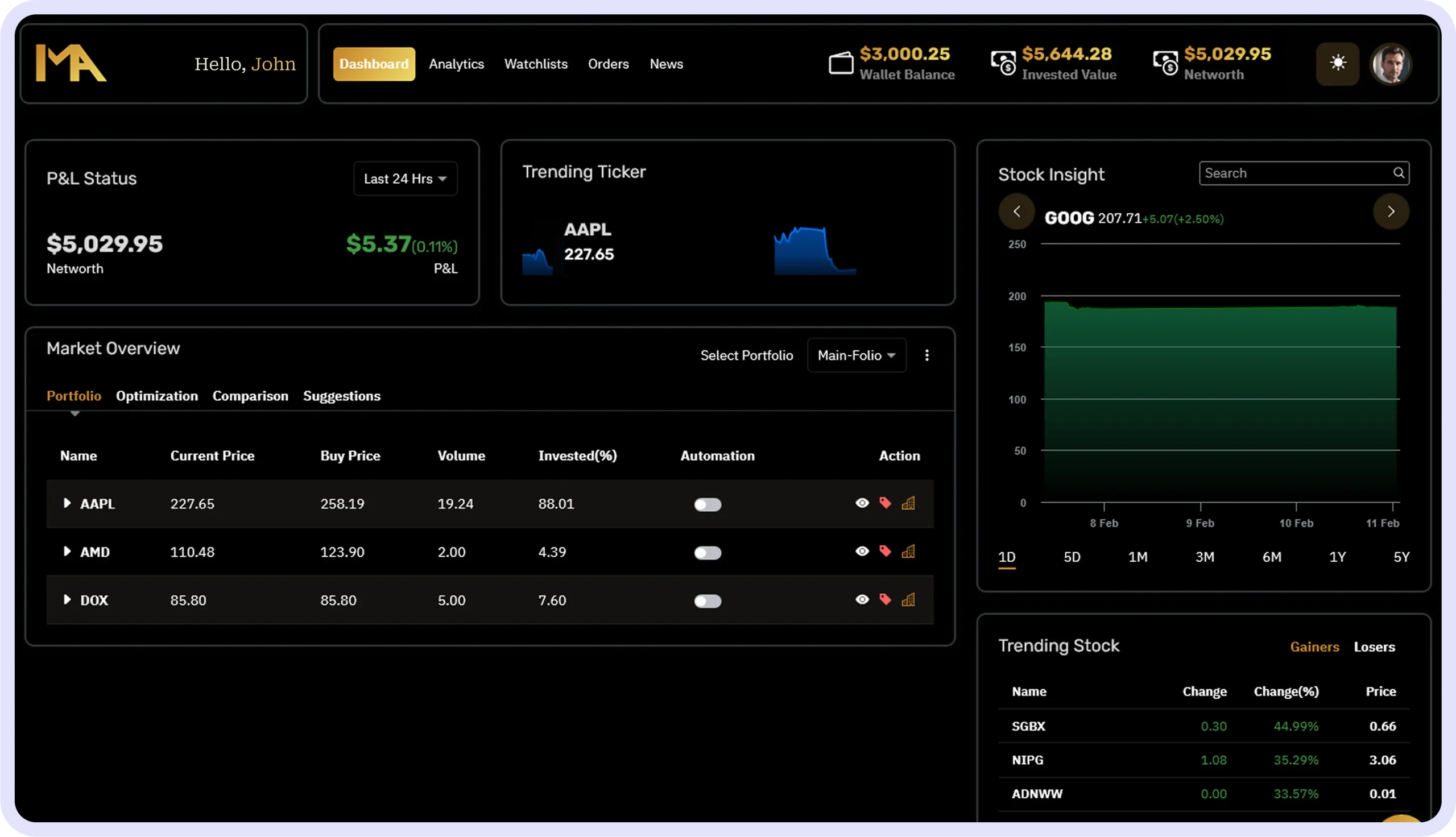
Task: Expand the AAPL row
Action: coord(67,503)
